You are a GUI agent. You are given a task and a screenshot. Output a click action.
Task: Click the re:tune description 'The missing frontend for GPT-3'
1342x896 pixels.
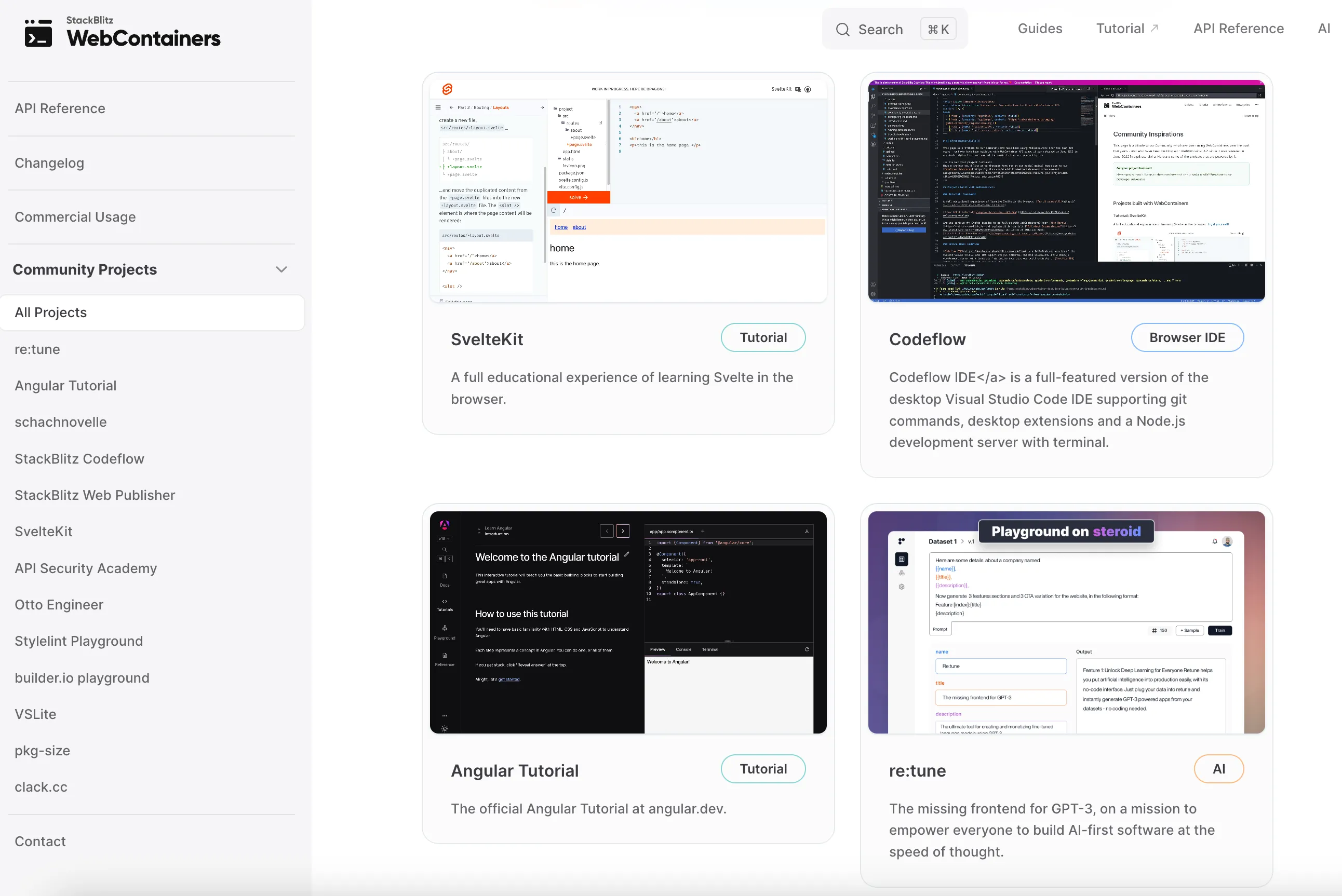click(1052, 830)
